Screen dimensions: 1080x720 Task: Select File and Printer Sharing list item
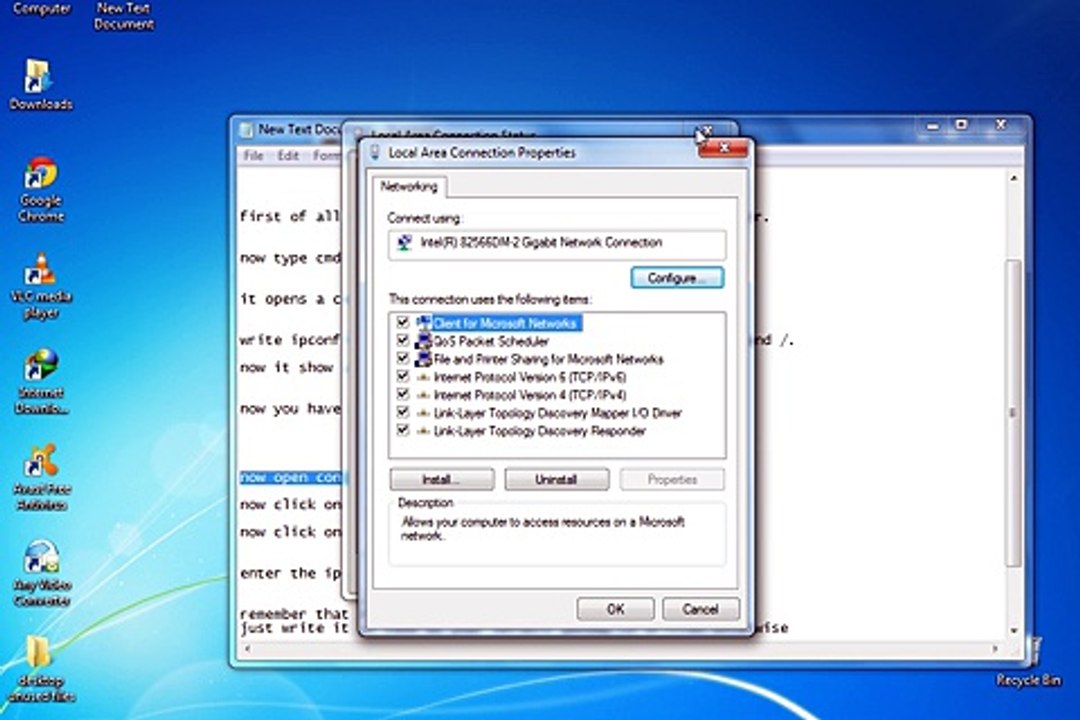click(548, 359)
